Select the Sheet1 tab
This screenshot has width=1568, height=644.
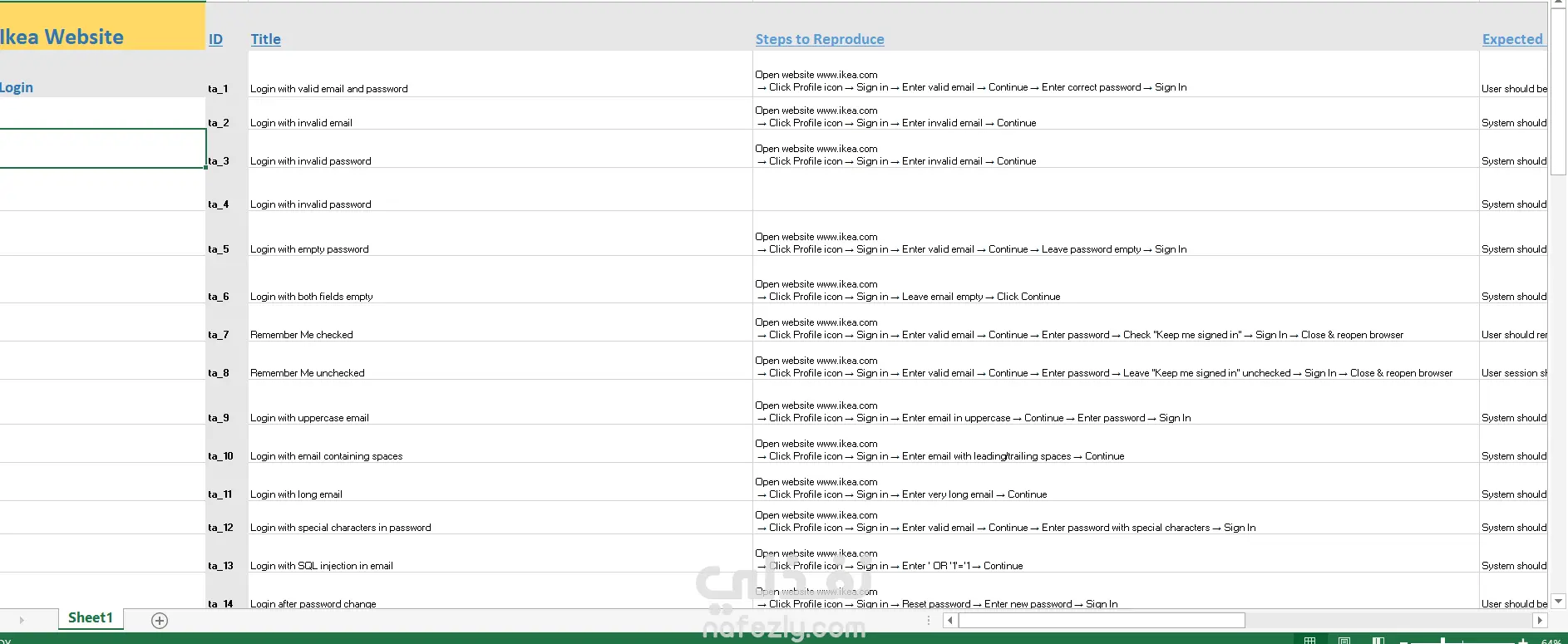[x=91, y=618]
